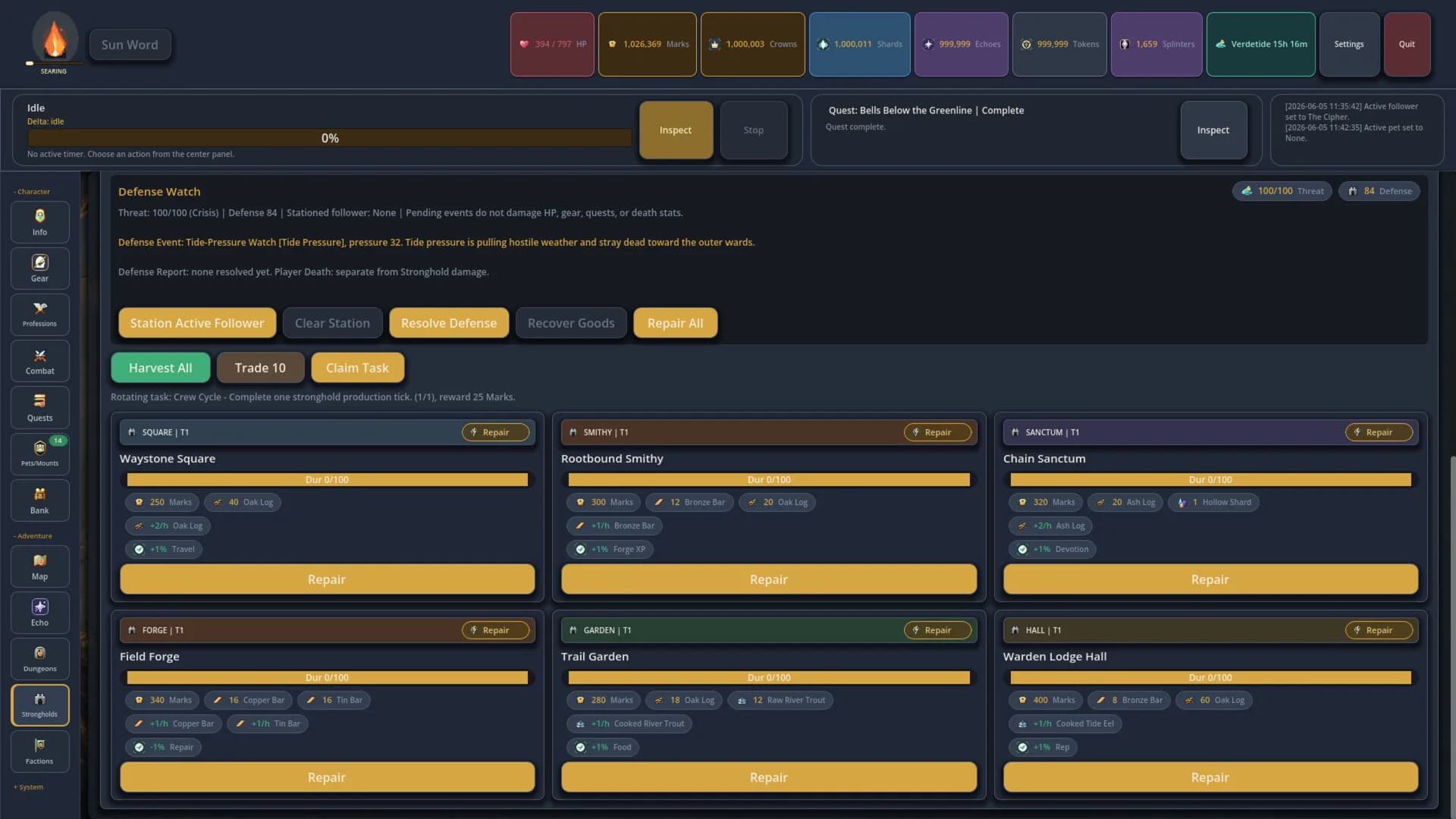The image size is (1456, 819).
Task: Repair Waystone Square with large button
Action: (x=327, y=579)
